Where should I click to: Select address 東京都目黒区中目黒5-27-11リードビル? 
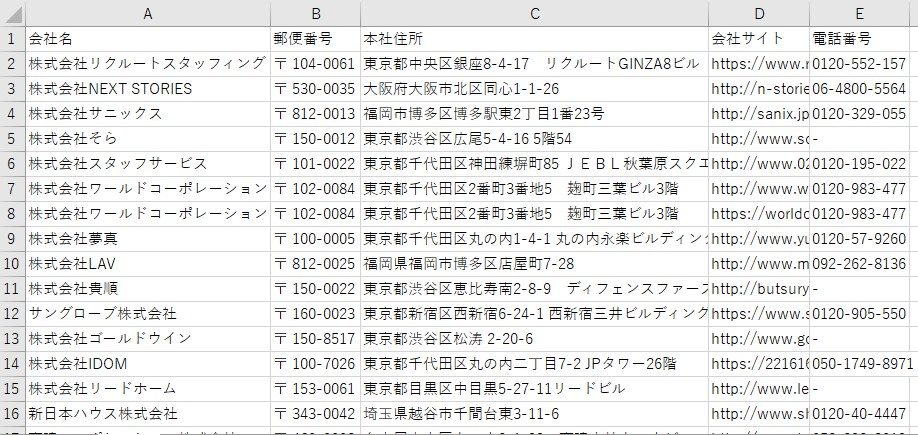(x=535, y=389)
